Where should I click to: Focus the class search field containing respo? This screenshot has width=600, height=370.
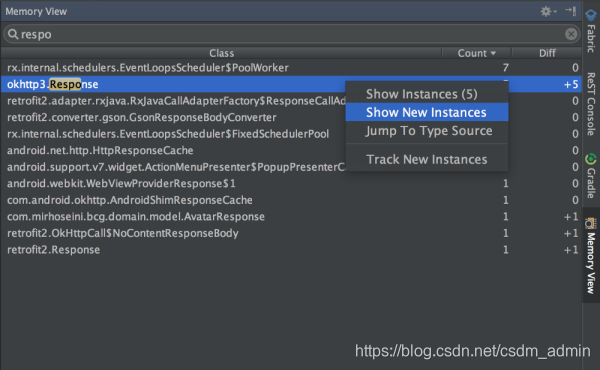point(291,34)
